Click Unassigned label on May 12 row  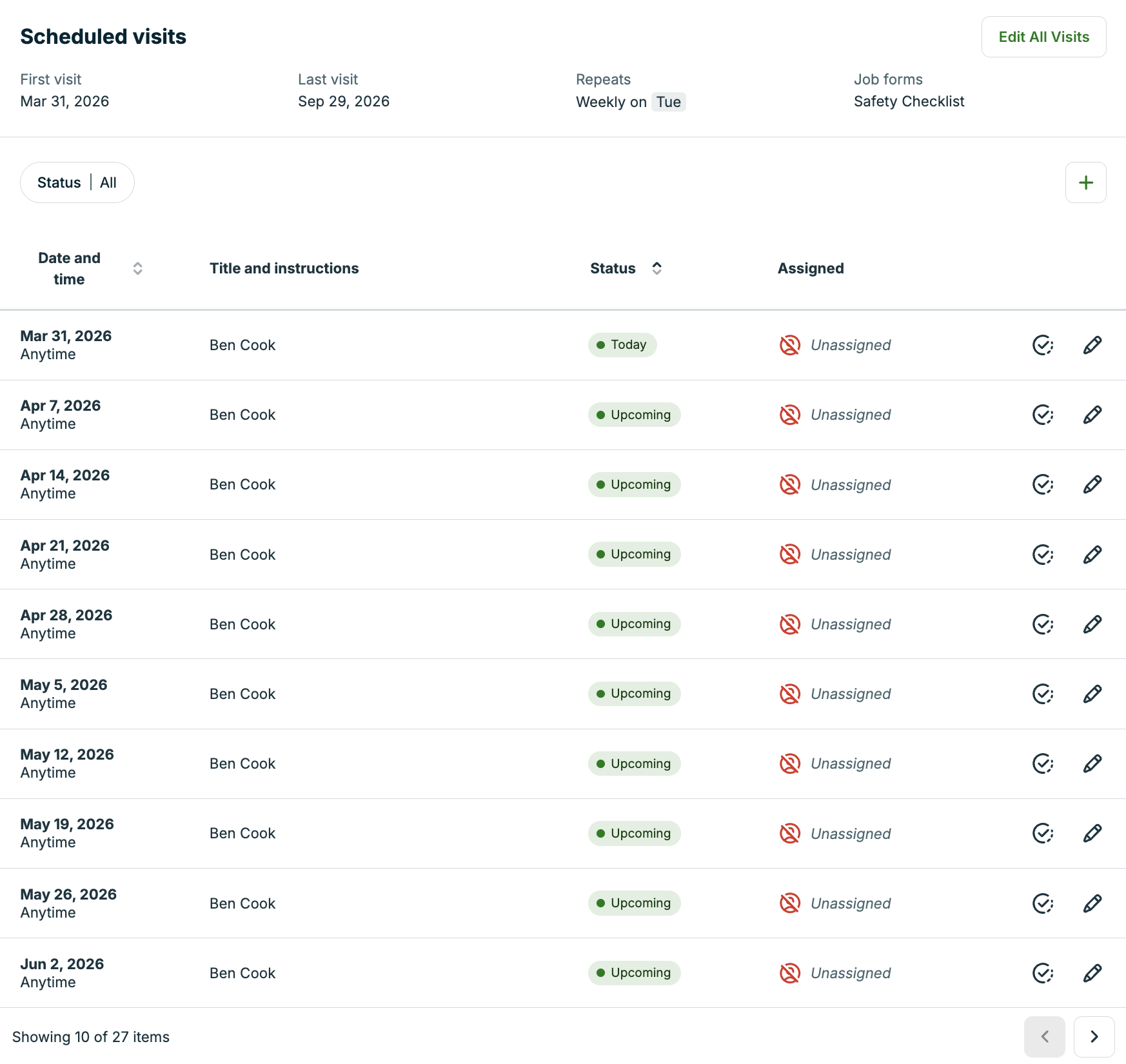[850, 764]
